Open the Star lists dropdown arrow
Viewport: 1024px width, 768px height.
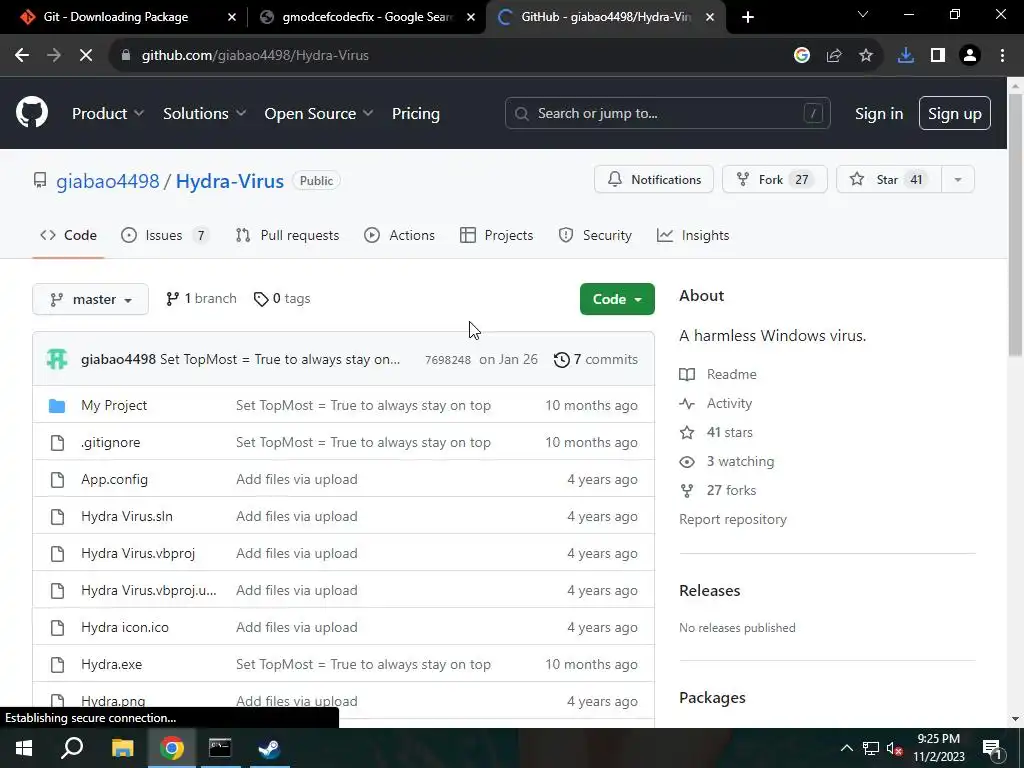click(958, 180)
